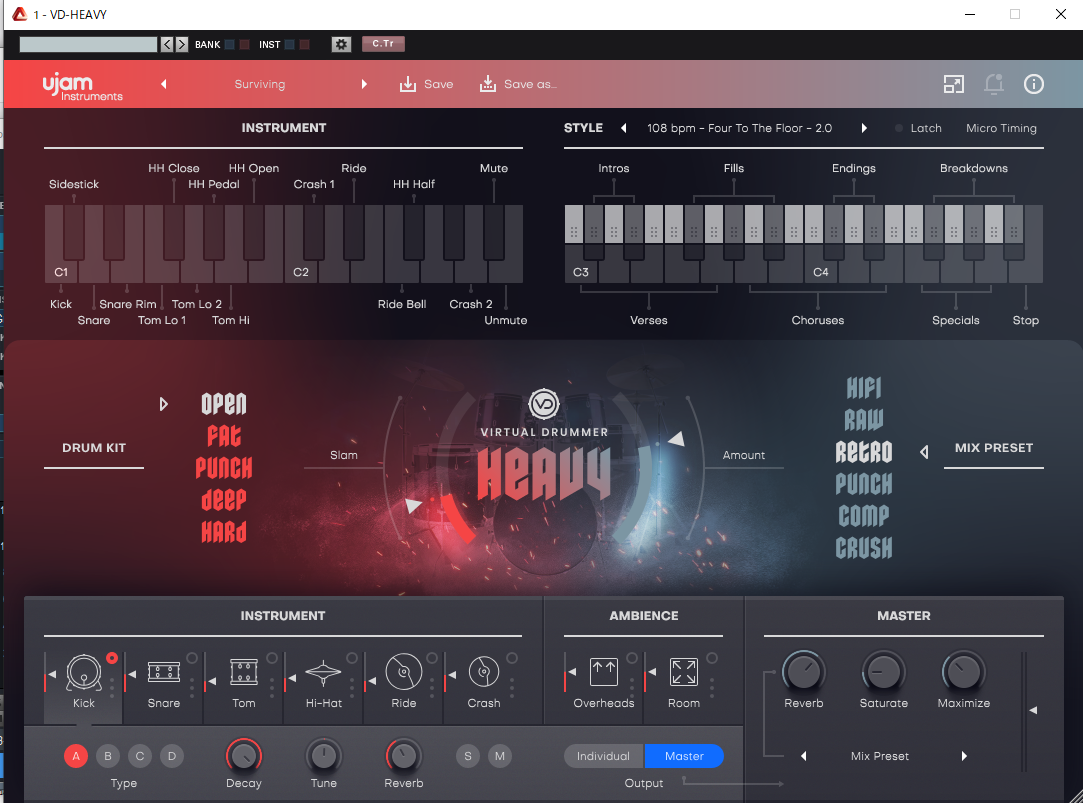The image size is (1083, 803).
Task: Click Save as… to store preset
Action: pyautogui.click(x=518, y=84)
